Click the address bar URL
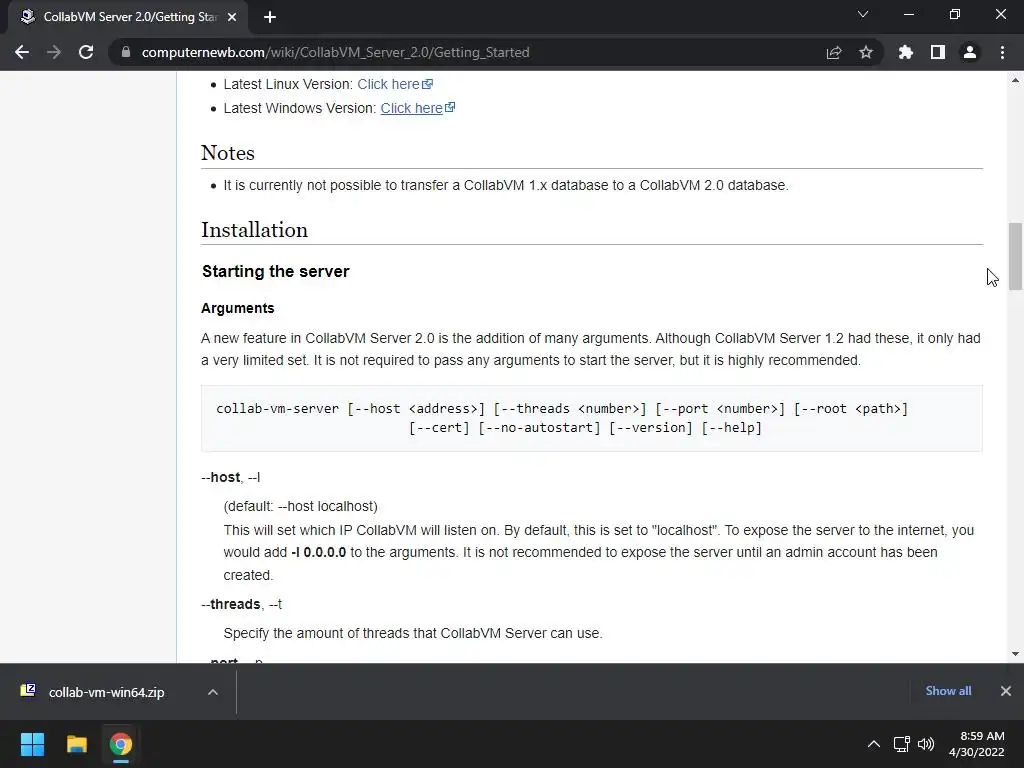The height and width of the screenshot is (768, 1024). coord(335,52)
